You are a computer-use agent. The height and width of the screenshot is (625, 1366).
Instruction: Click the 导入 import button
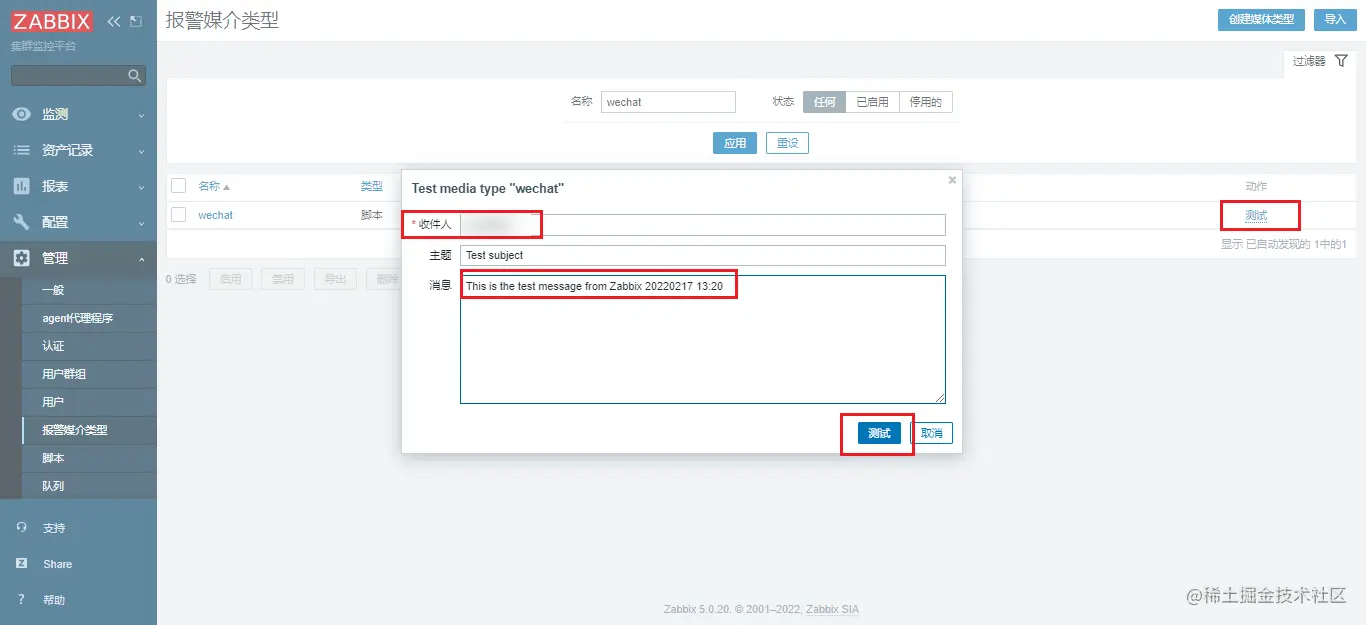[1335, 19]
